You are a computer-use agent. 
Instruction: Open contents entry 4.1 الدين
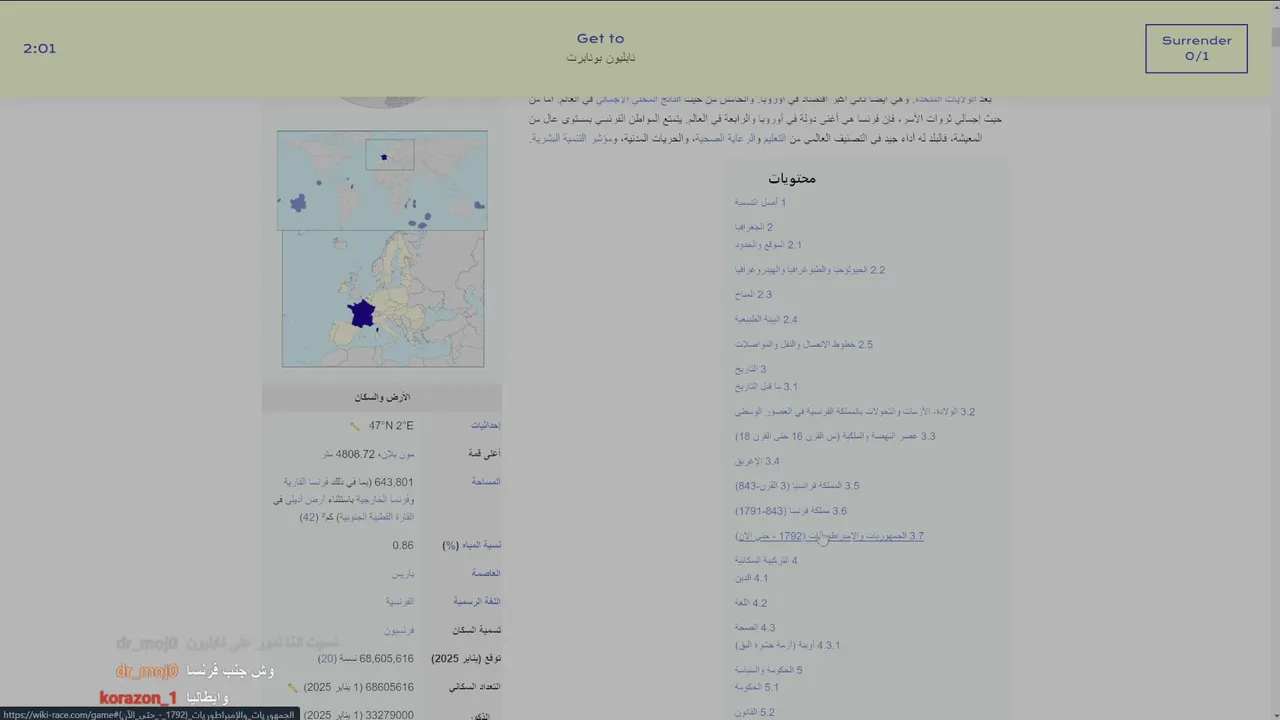751,578
